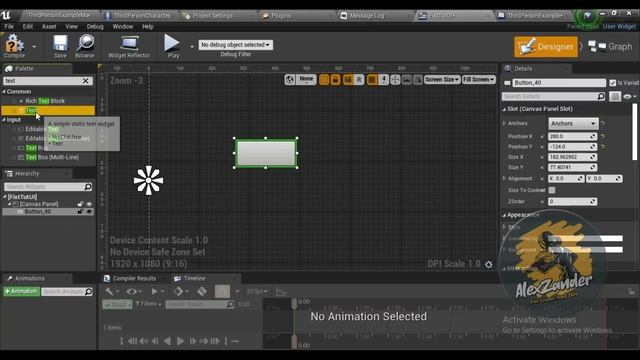Click the localization globe icon in viewport
Viewport: 640px width, 360px height.
(x=289, y=80)
